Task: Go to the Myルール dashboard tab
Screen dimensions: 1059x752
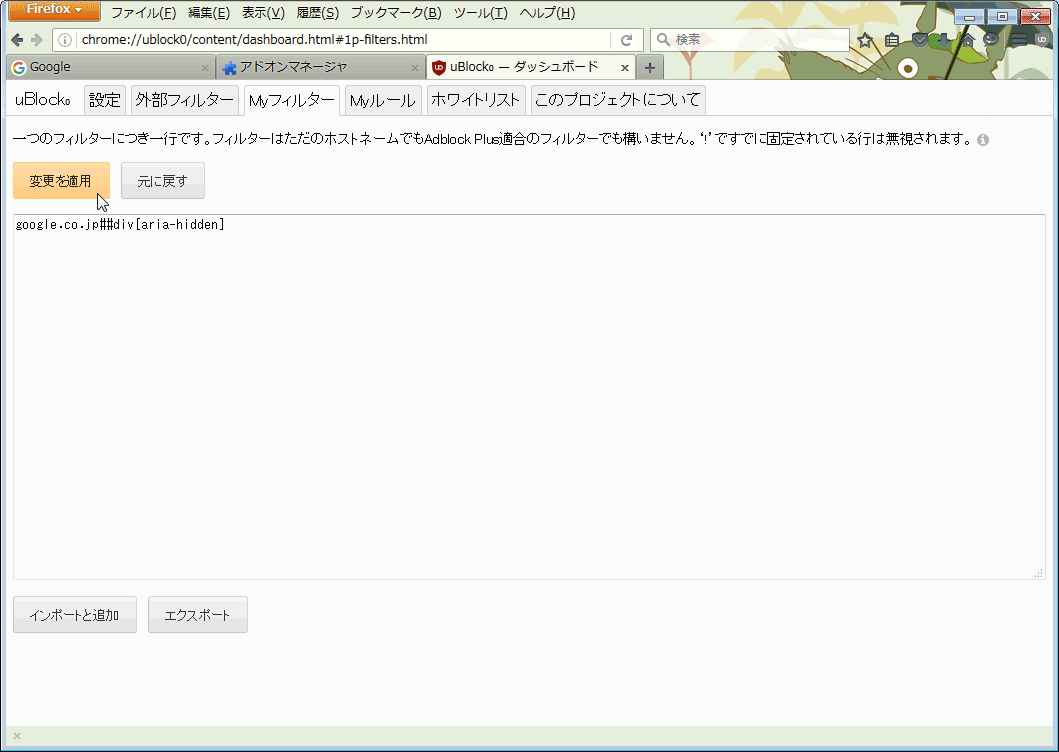Action: click(x=383, y=101)
